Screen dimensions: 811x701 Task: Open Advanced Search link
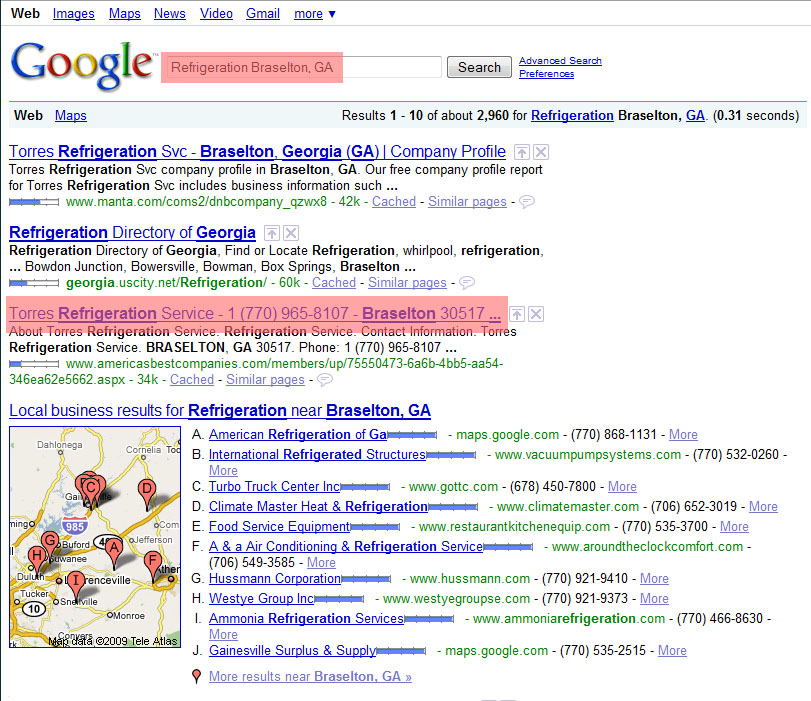[560, 61]
